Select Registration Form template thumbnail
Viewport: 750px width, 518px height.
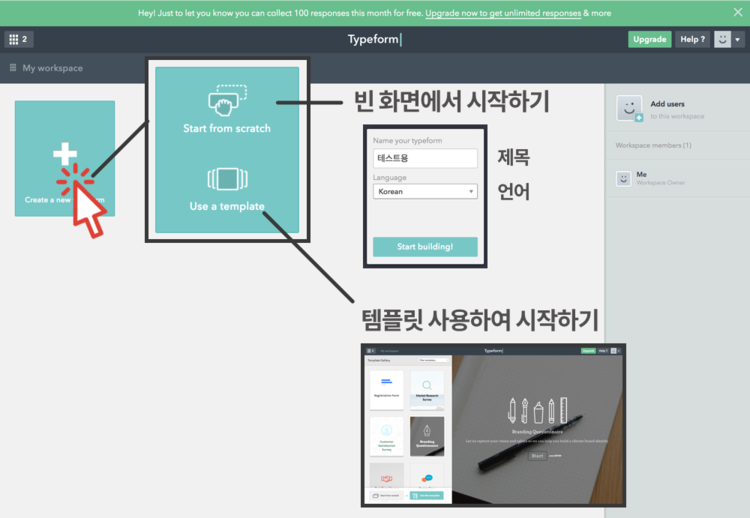[x=386, y=390]
